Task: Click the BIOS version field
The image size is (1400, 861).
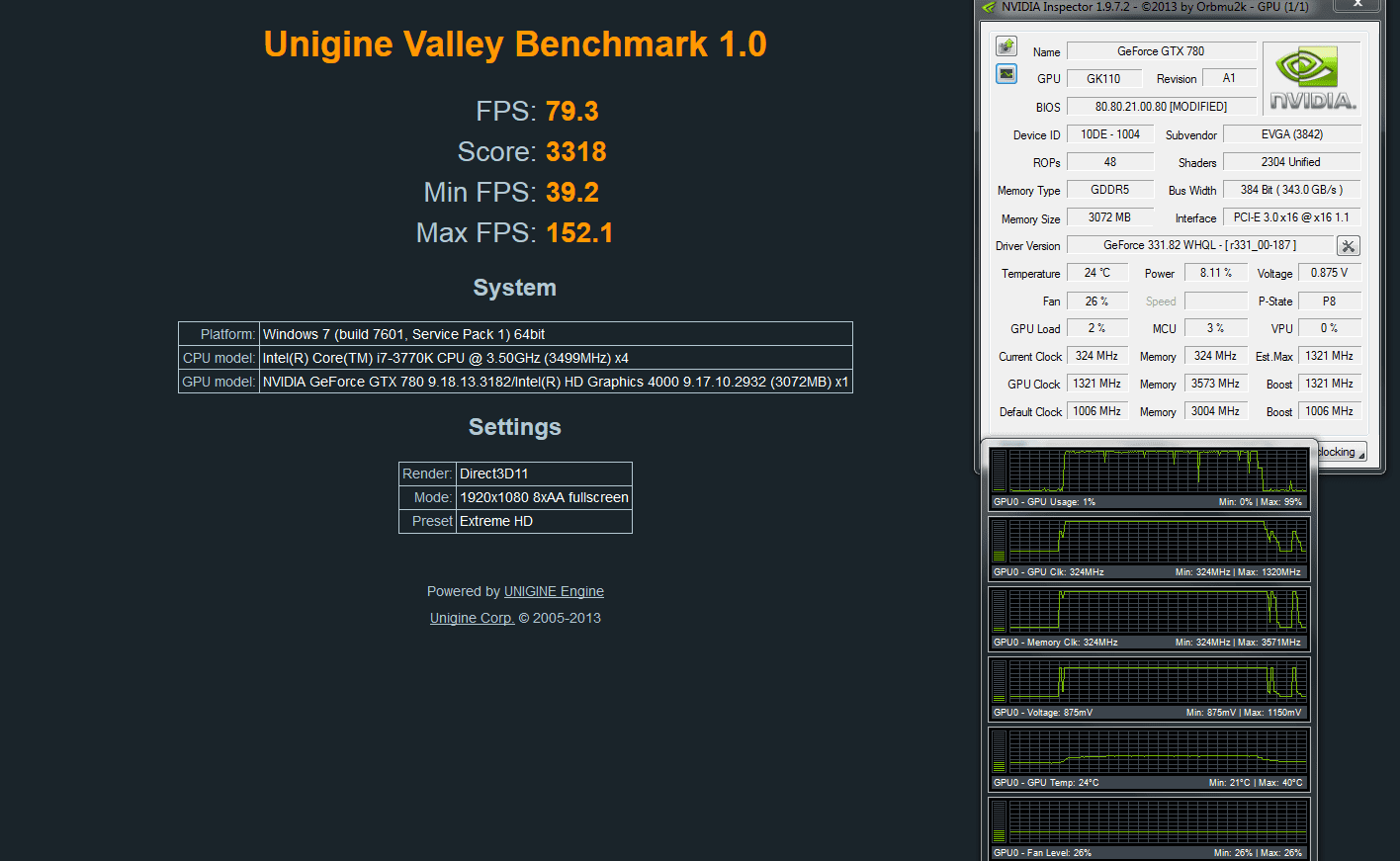Action: click(1161, 107)
